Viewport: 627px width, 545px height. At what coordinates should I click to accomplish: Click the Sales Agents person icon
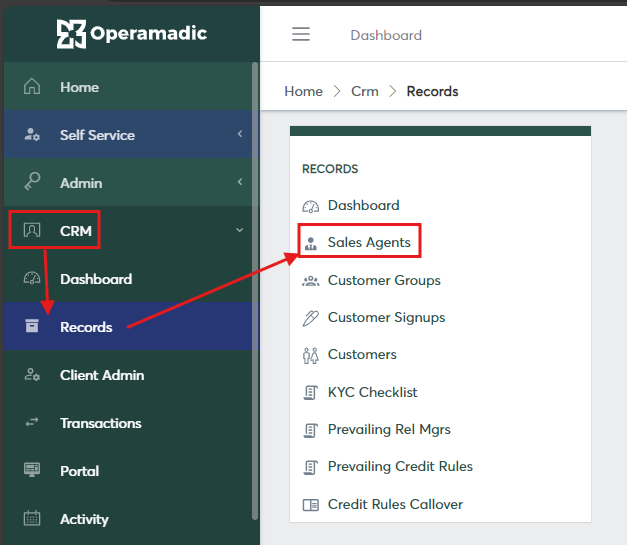pos(311,243)
